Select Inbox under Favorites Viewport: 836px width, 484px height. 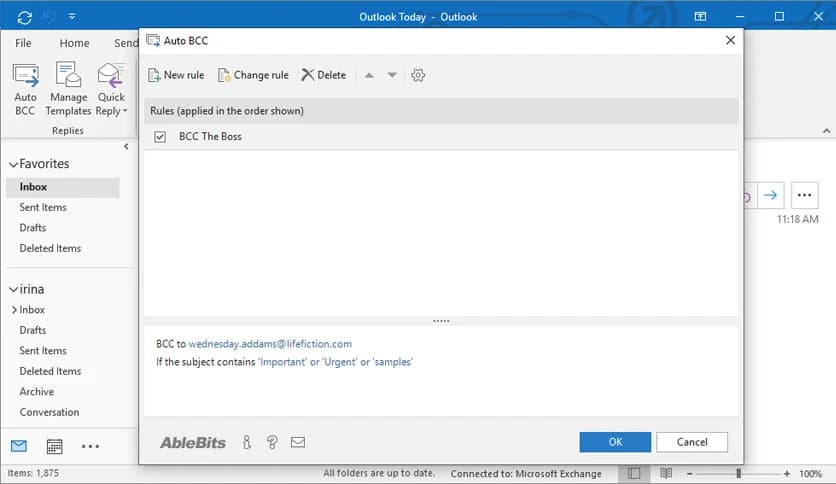tap(63, 187)
